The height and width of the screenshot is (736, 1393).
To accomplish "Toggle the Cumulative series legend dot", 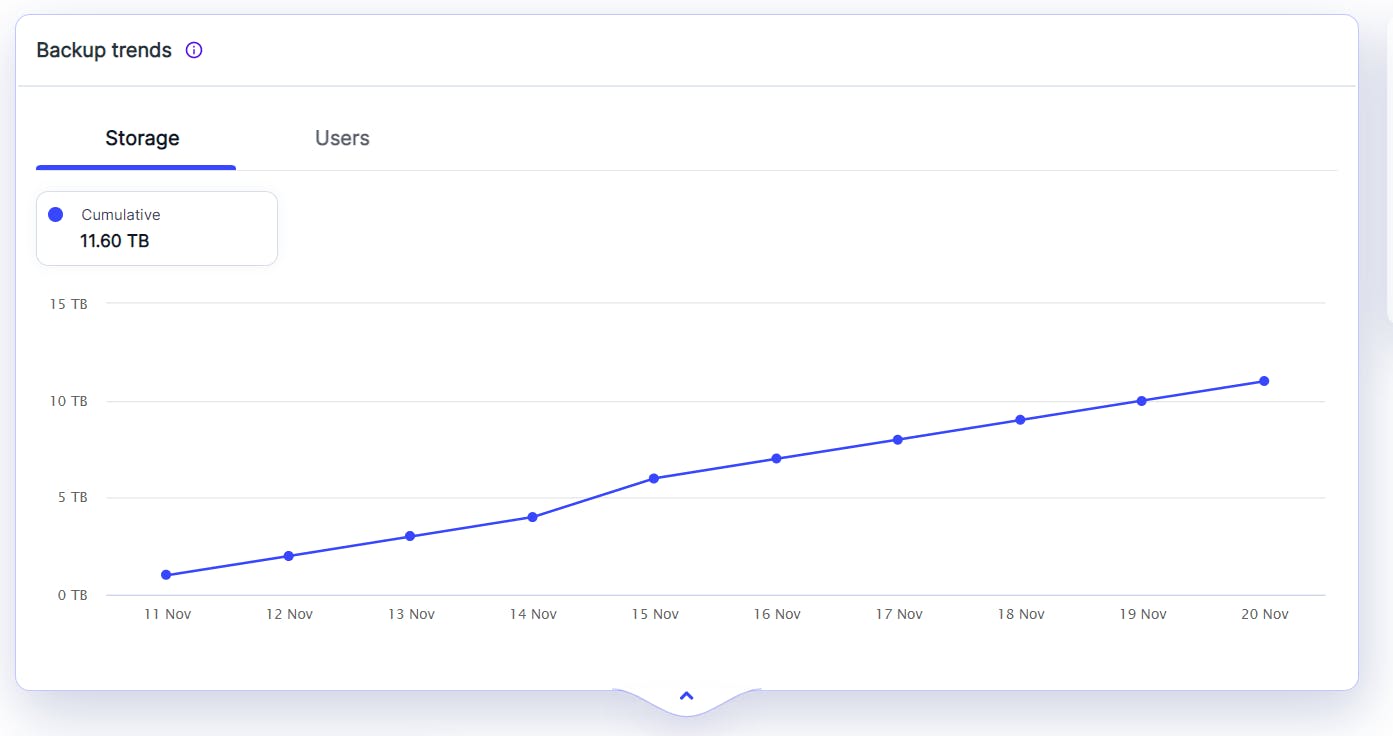I will click(56, 215).
